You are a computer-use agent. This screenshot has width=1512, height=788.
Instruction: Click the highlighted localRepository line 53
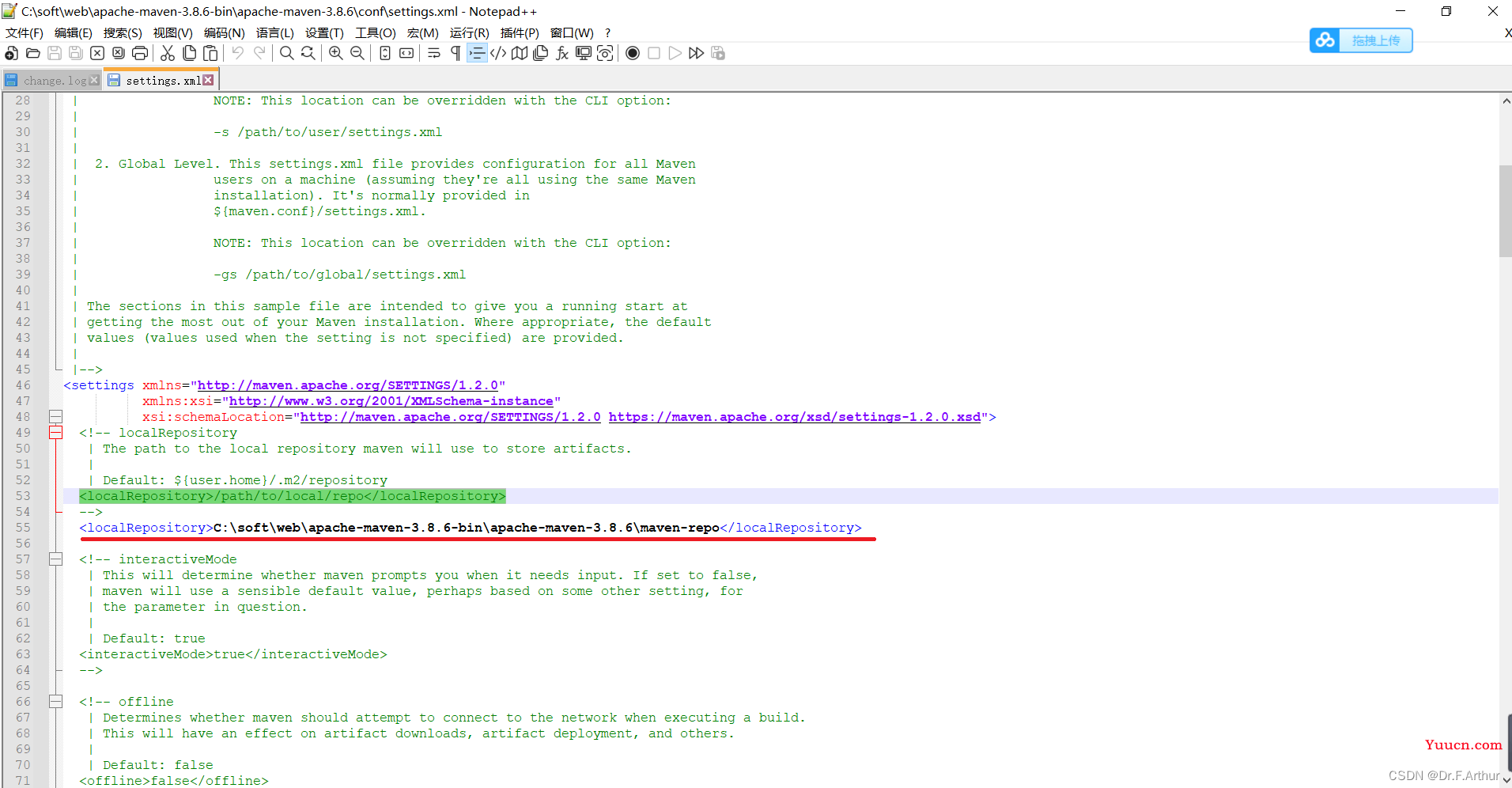(293, 496)
